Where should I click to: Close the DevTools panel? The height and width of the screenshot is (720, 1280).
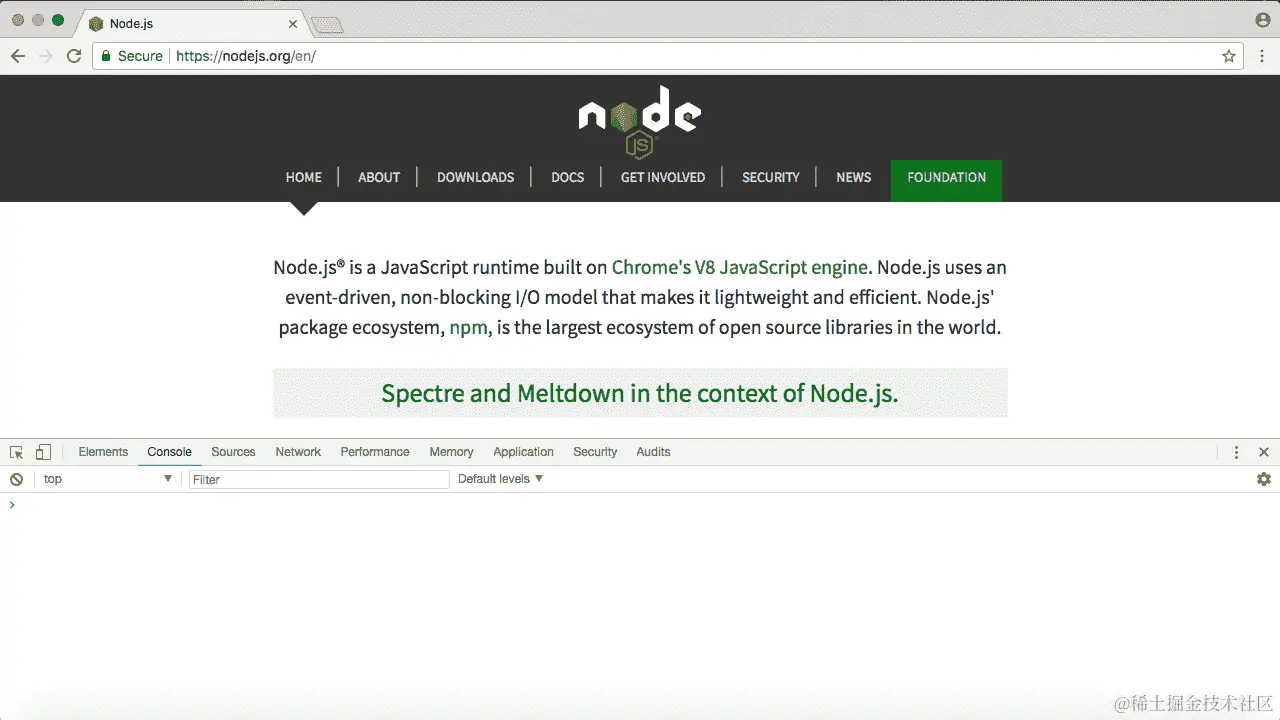tap(1264, 452)
